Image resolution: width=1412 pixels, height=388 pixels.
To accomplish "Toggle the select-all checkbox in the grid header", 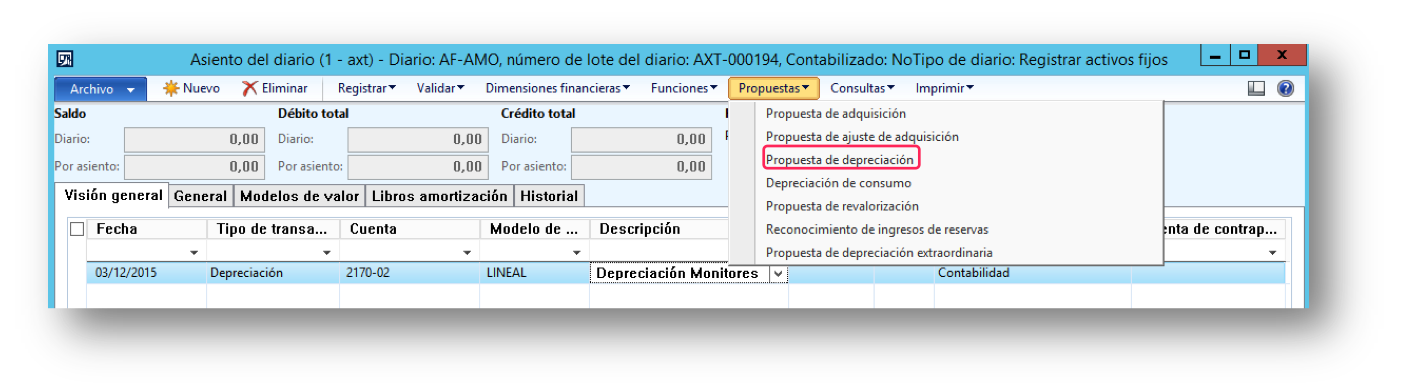I will click(77, 229).
